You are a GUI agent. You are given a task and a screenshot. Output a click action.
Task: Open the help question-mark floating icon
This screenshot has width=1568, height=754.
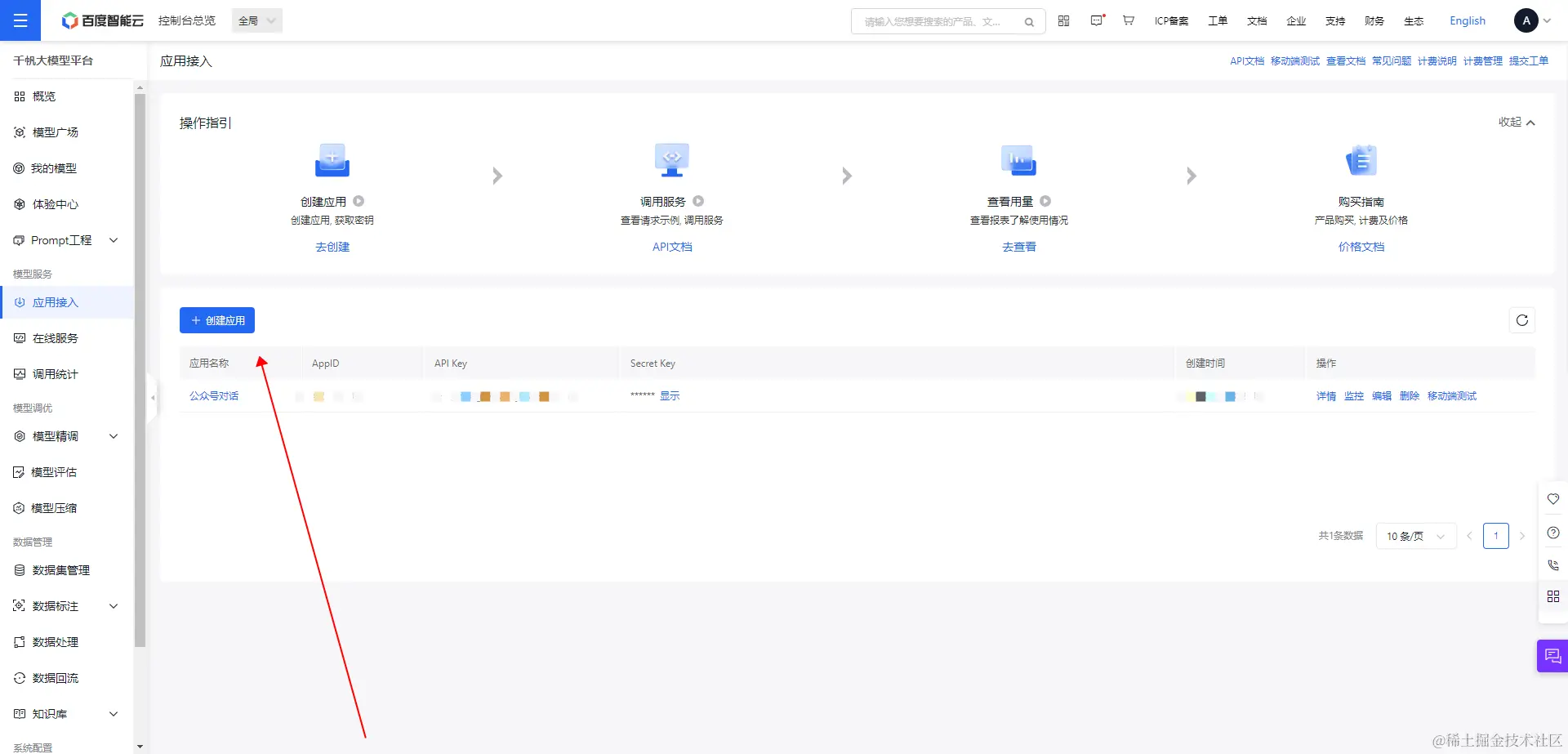tap(1553, 533)
